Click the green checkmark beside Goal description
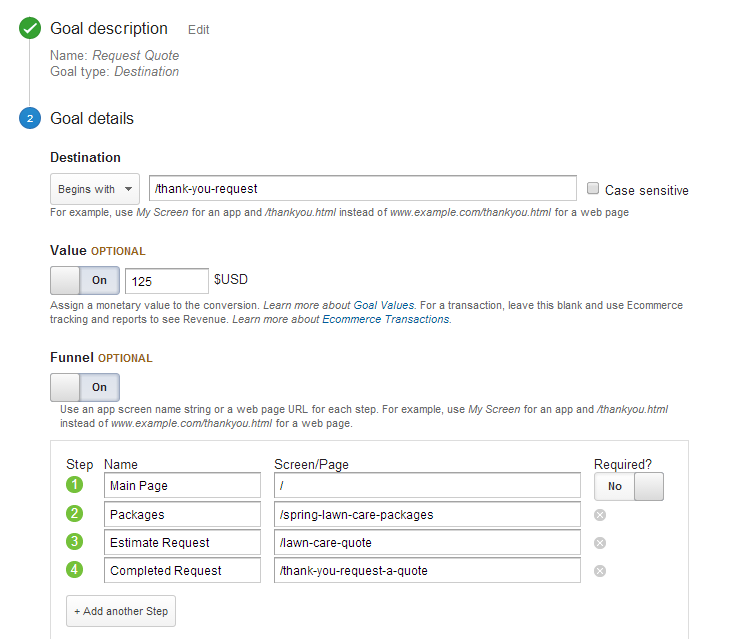 [30, 28]
